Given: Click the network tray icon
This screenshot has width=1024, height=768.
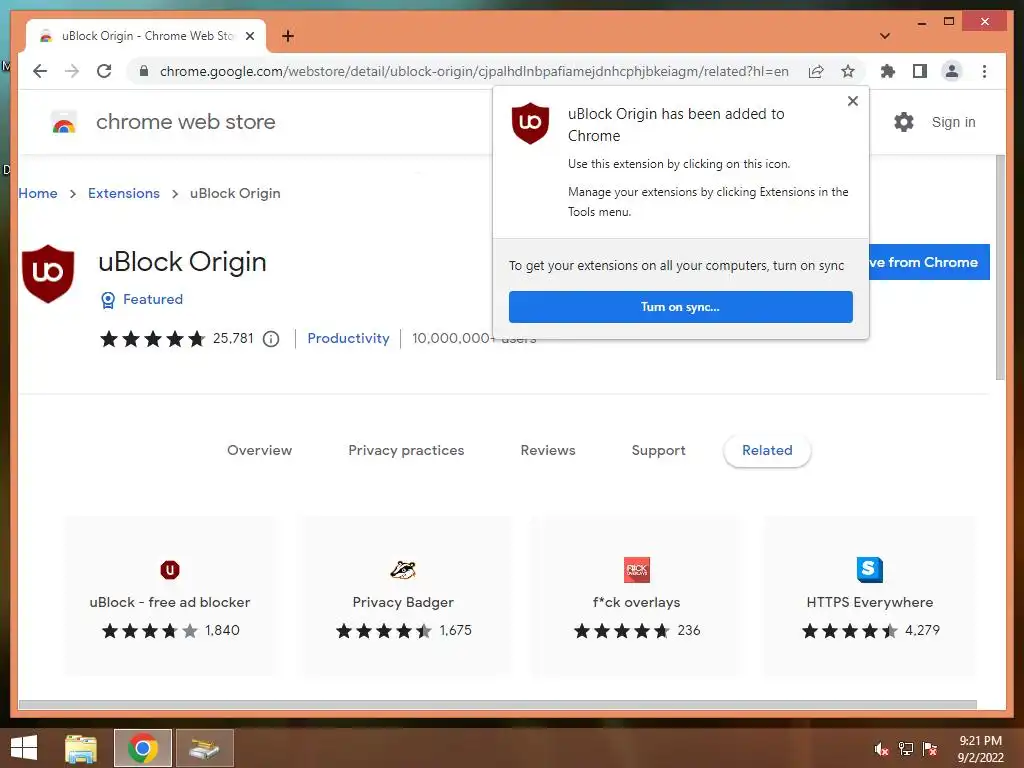Looking at the screenshot, I should coord(906,749).
